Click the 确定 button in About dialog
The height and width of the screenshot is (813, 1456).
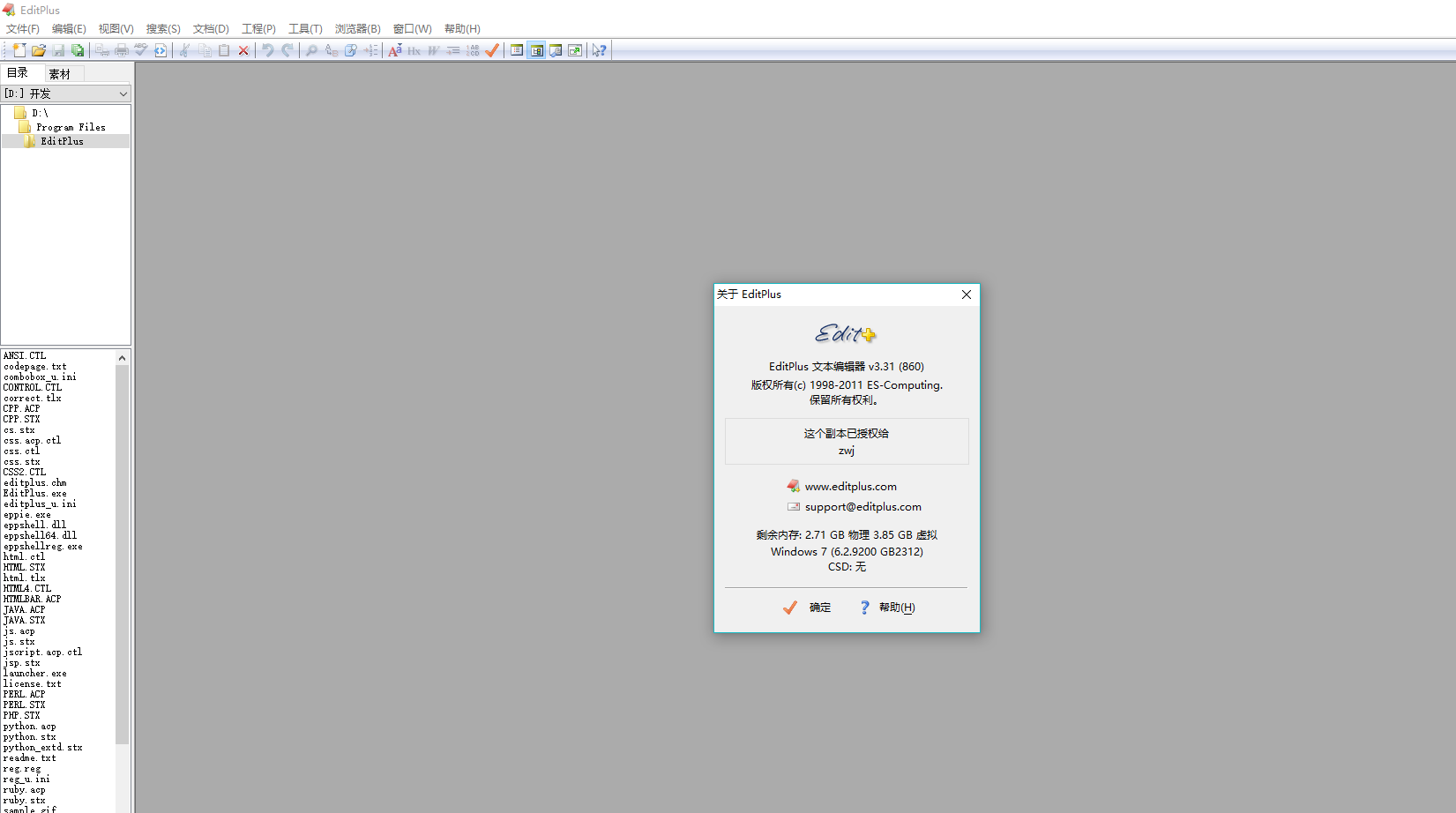point(808,608)
